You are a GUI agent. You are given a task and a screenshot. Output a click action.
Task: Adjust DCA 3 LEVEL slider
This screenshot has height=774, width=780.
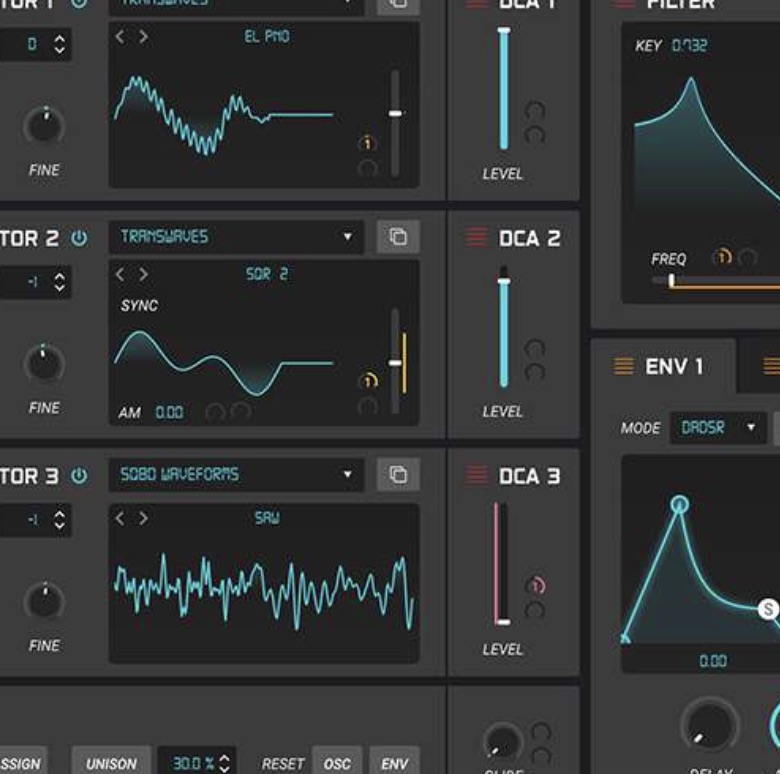click(x=503, y=564)
